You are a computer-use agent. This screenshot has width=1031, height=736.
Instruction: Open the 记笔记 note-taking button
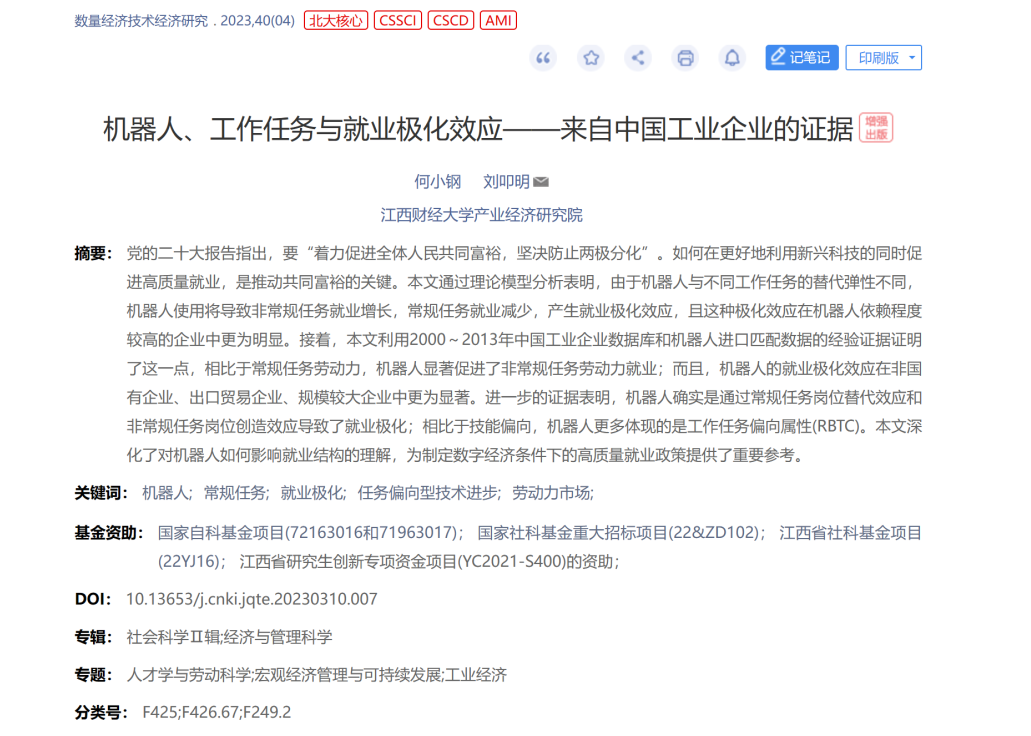802,58
